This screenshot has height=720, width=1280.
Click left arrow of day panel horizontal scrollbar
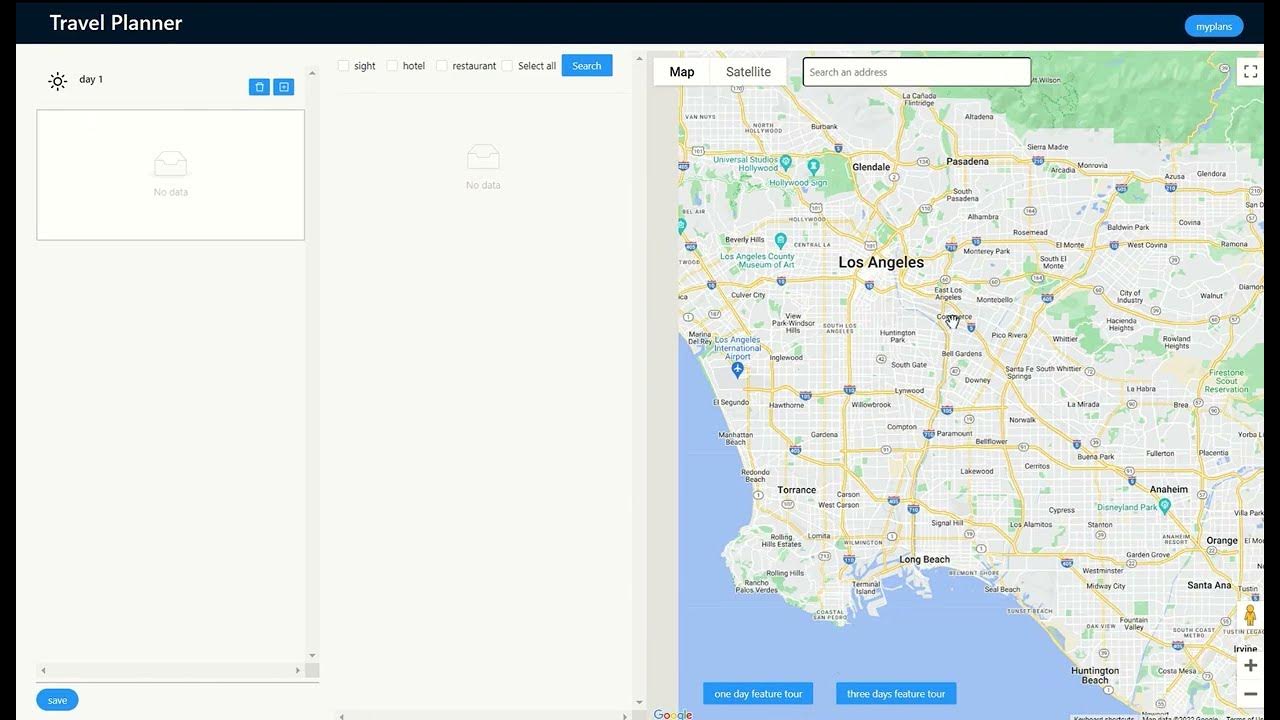pyautogui.click(x=43, y=670)
